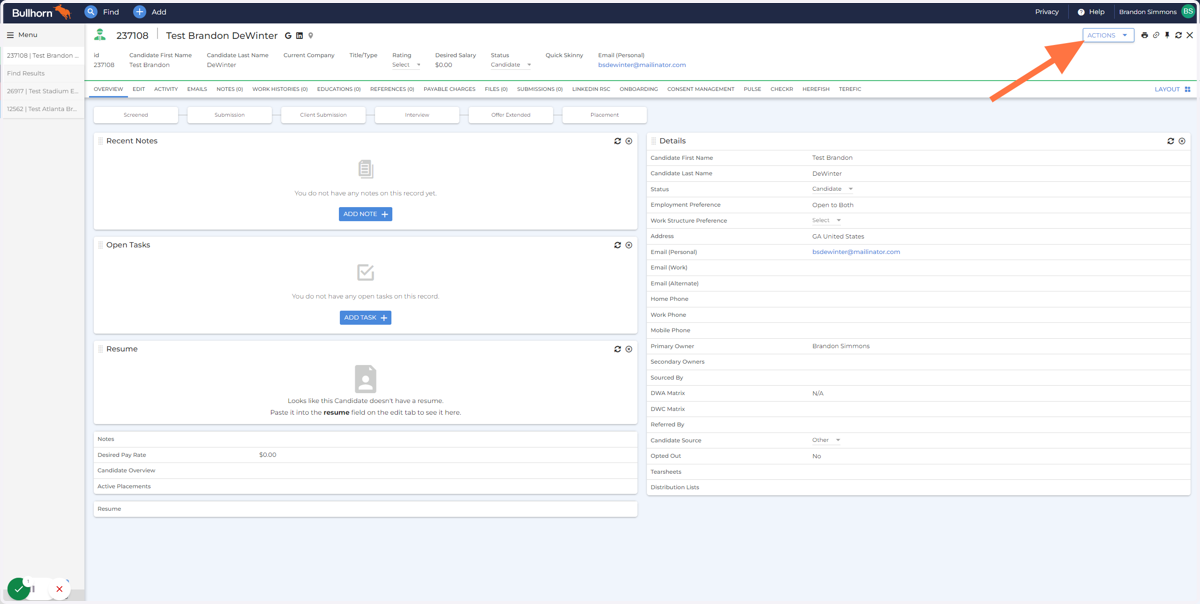Open 26917 Test Stadium sidebar item

(42, 91)
